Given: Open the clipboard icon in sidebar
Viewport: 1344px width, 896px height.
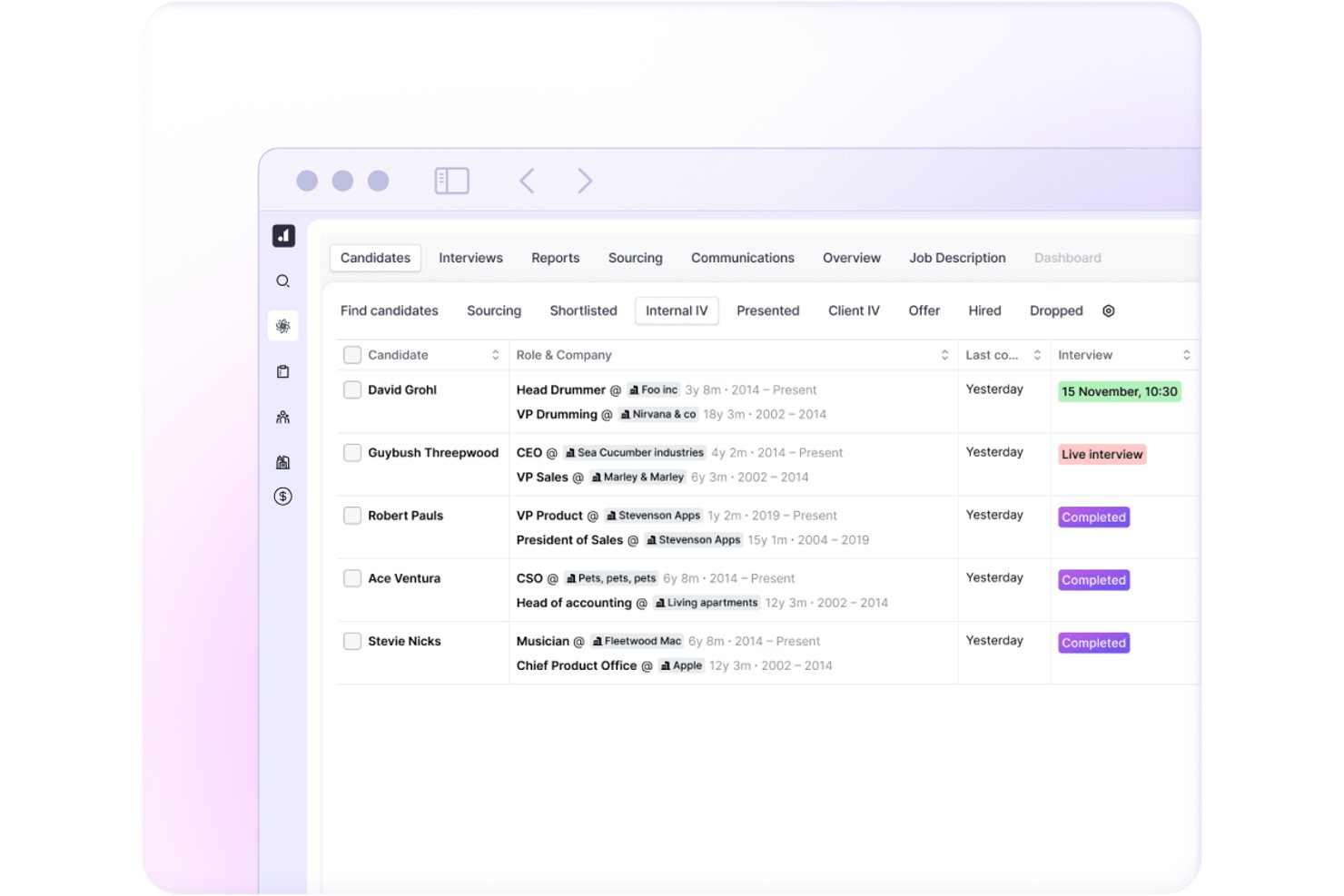Looking at the screenshot, I should pos(283,371).
